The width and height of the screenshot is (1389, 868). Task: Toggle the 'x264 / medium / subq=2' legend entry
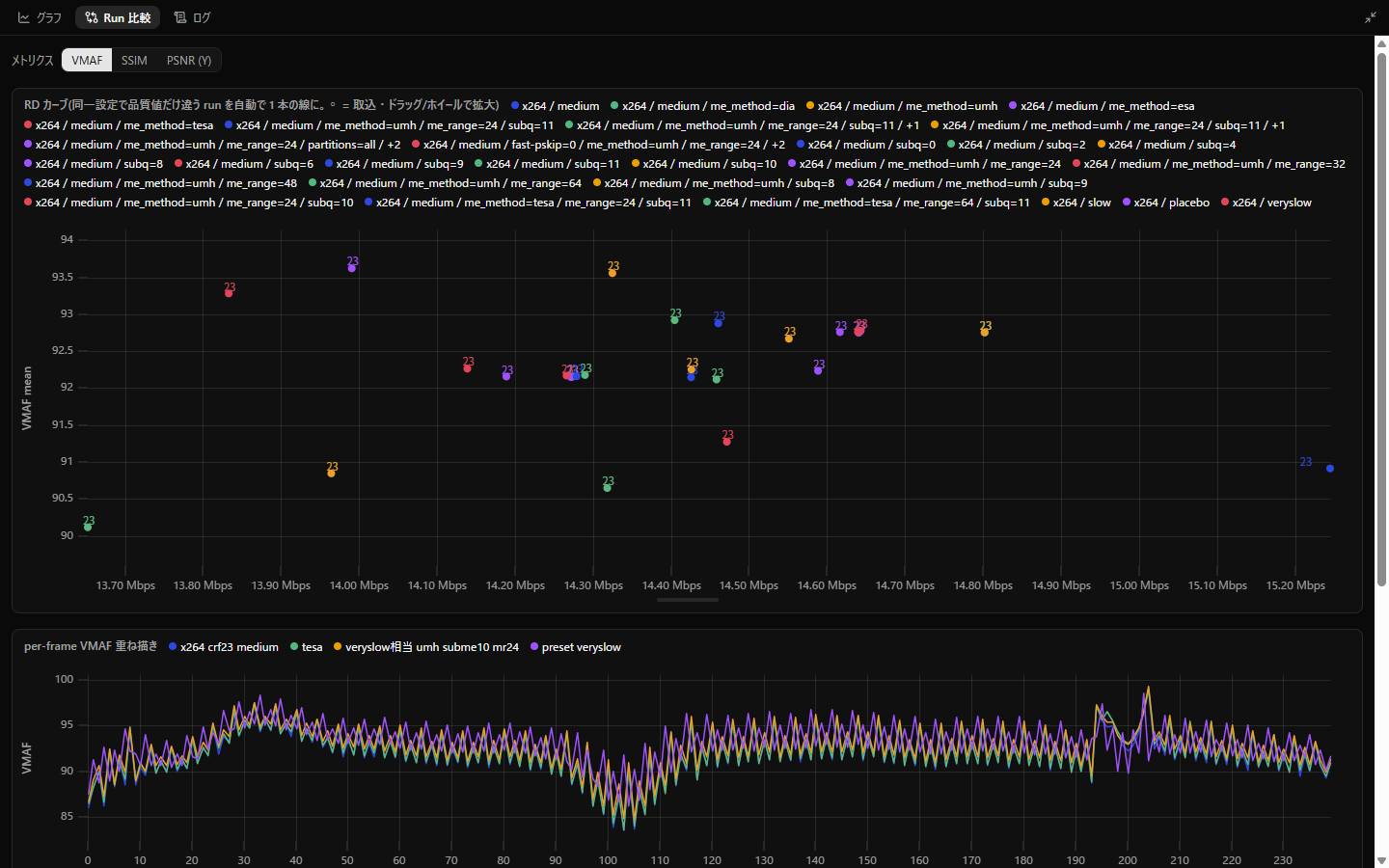pos(1016,145)
